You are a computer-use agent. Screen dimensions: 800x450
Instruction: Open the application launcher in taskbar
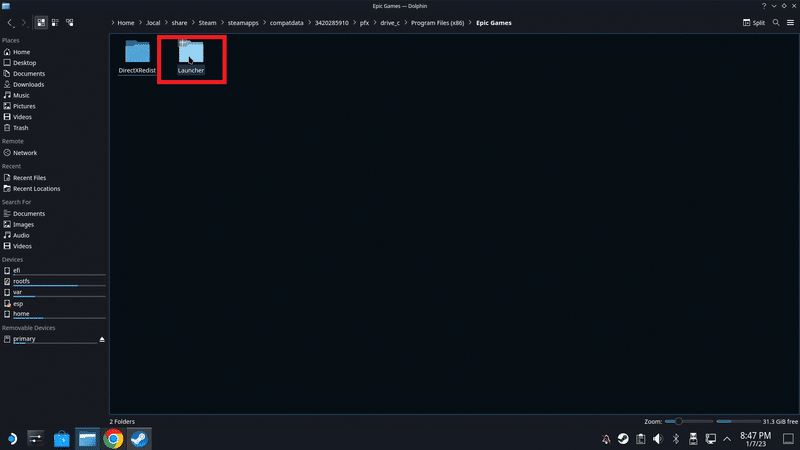click(x=12, y=439)
